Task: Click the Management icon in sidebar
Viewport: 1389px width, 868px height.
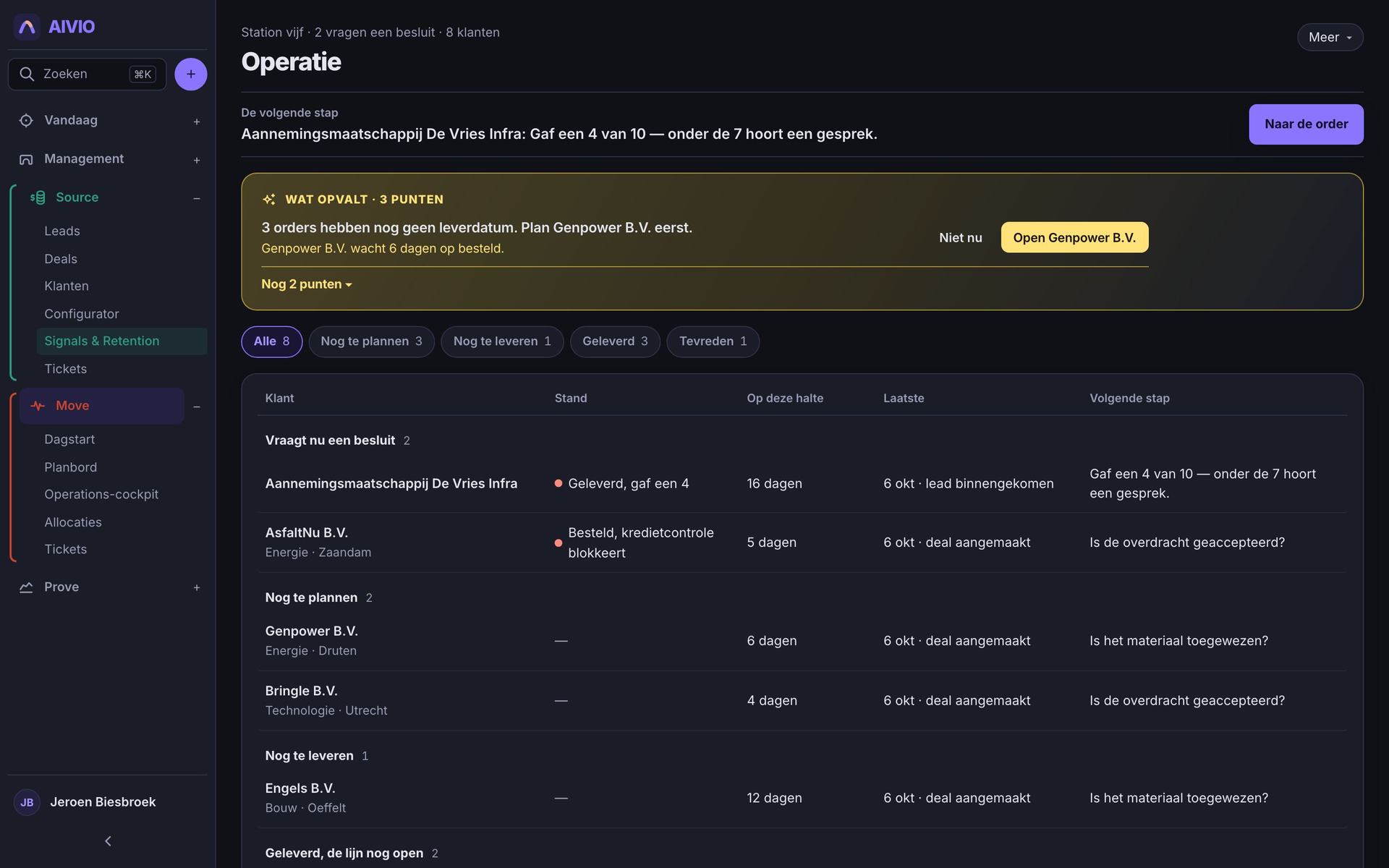Action: tap(26, 159)
